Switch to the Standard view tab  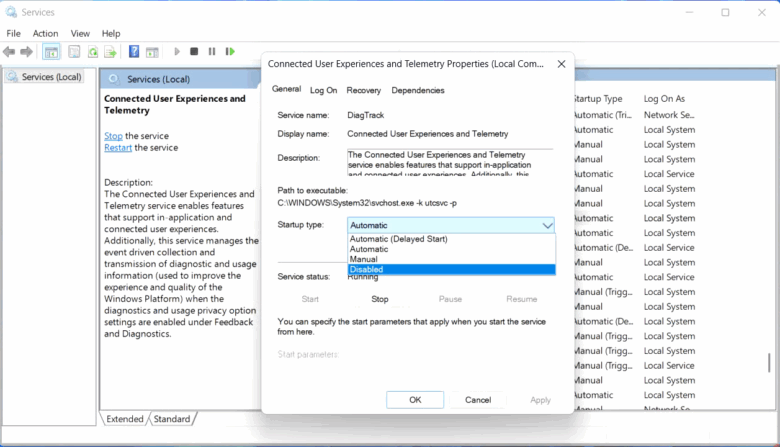pyautogui.click(x=172, y=419)
